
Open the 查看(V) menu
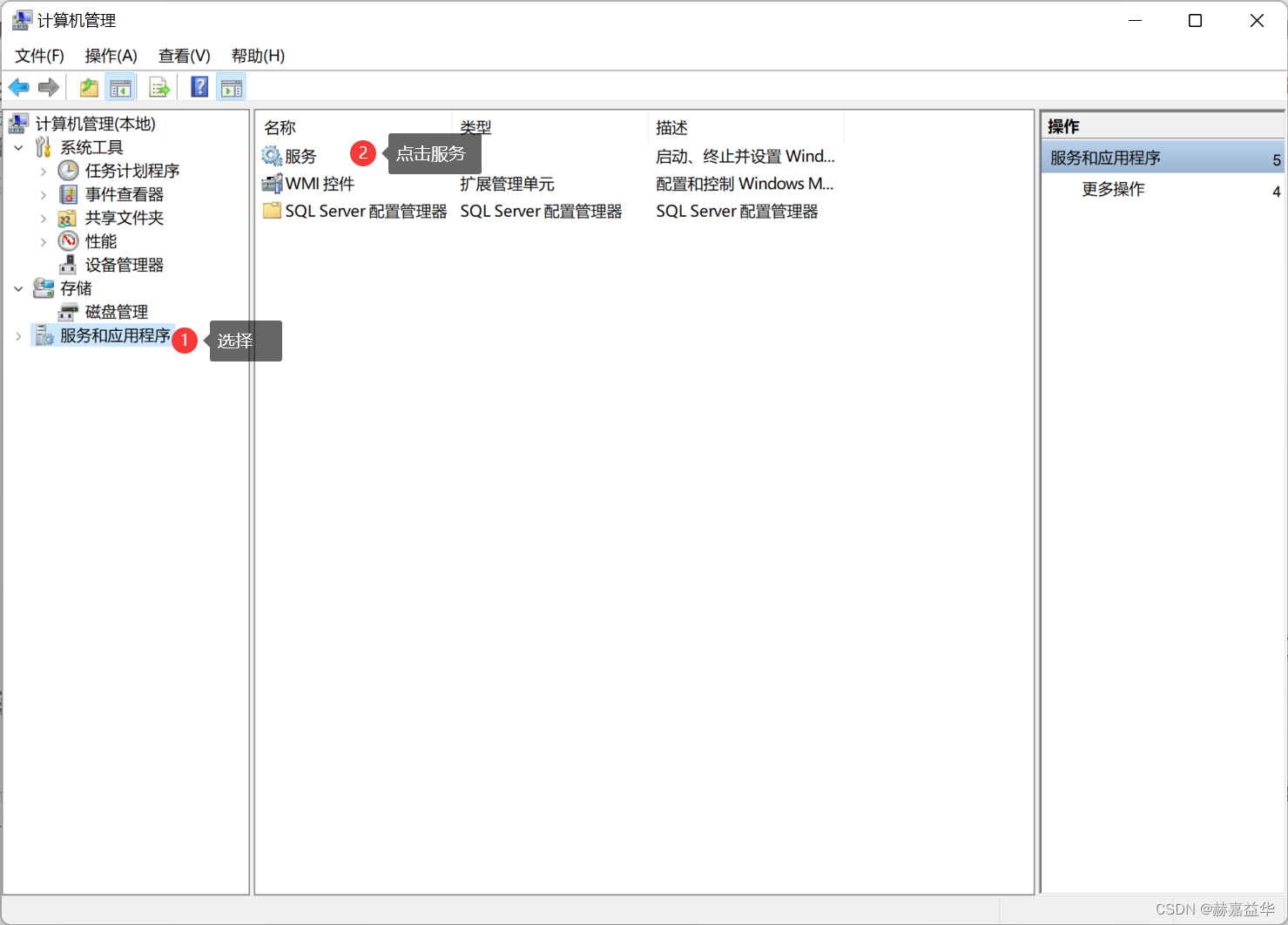(184, 56)
